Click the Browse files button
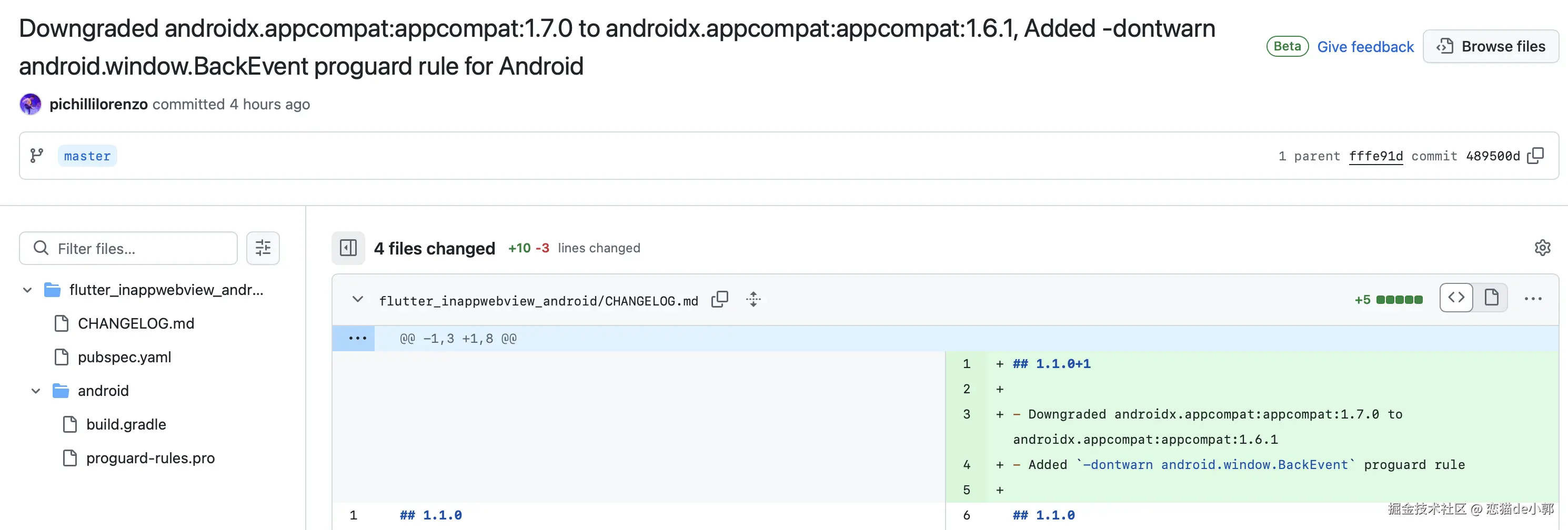 pos(1490,46)
